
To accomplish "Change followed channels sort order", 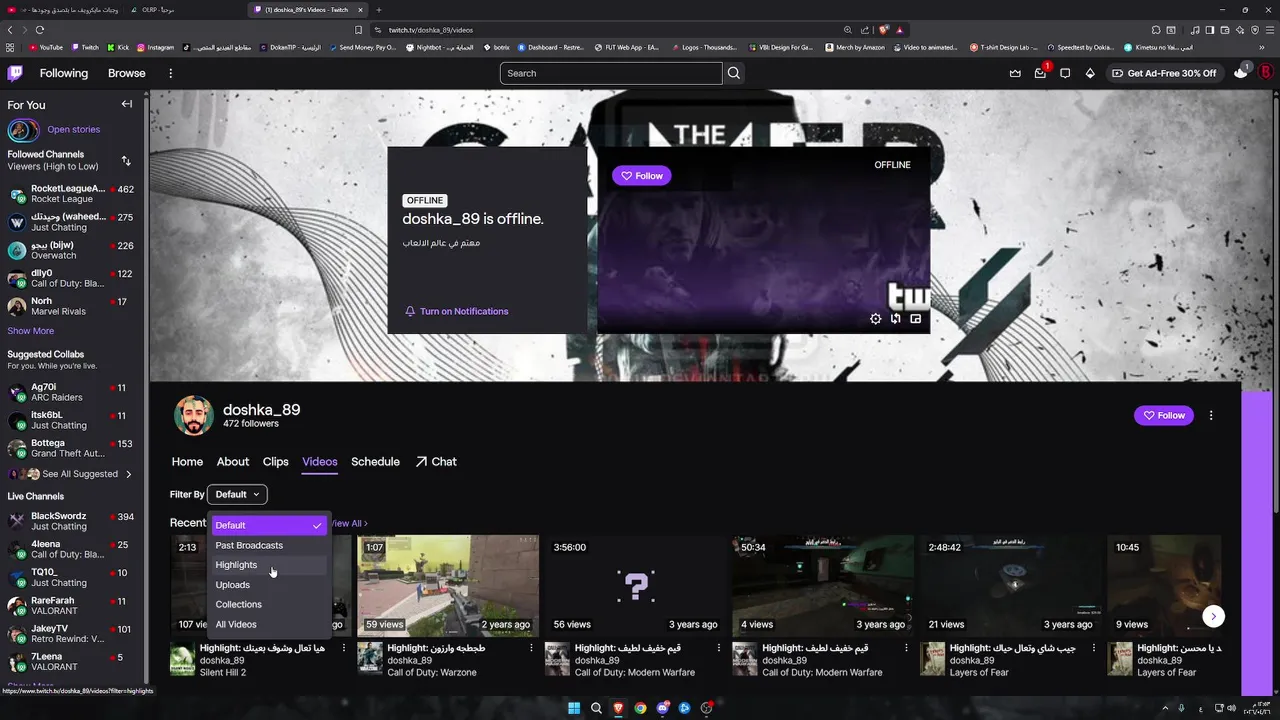I will tap(126, 160).
